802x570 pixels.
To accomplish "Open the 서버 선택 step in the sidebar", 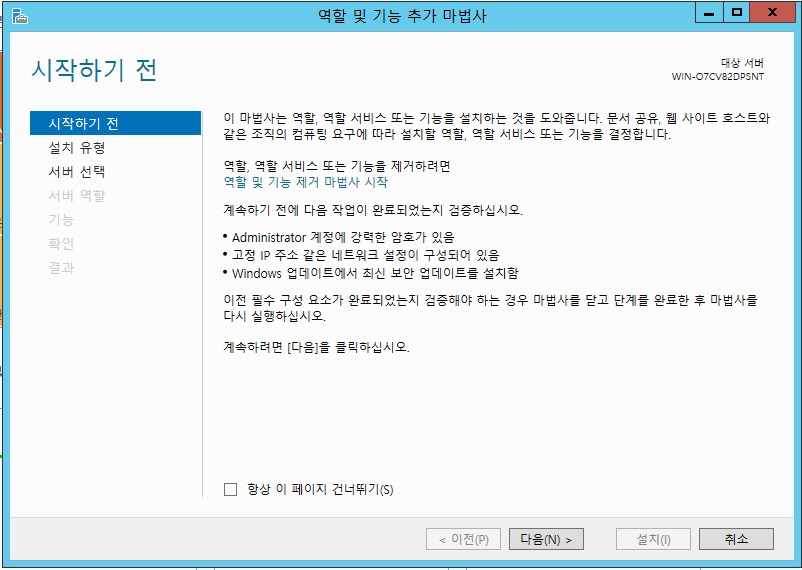I will point(76,172).
